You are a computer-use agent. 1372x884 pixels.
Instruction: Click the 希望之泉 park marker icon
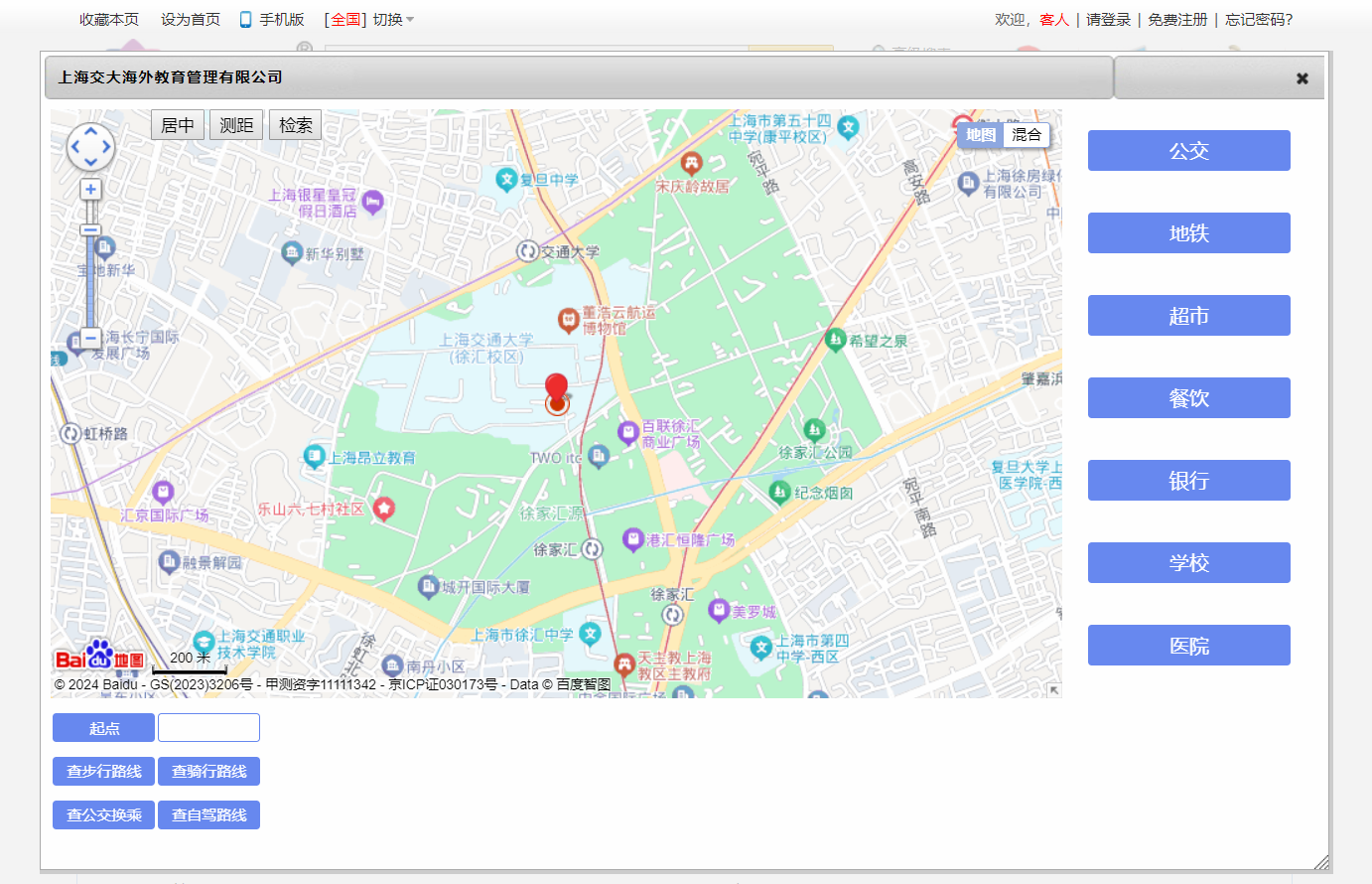pos(835,340)
